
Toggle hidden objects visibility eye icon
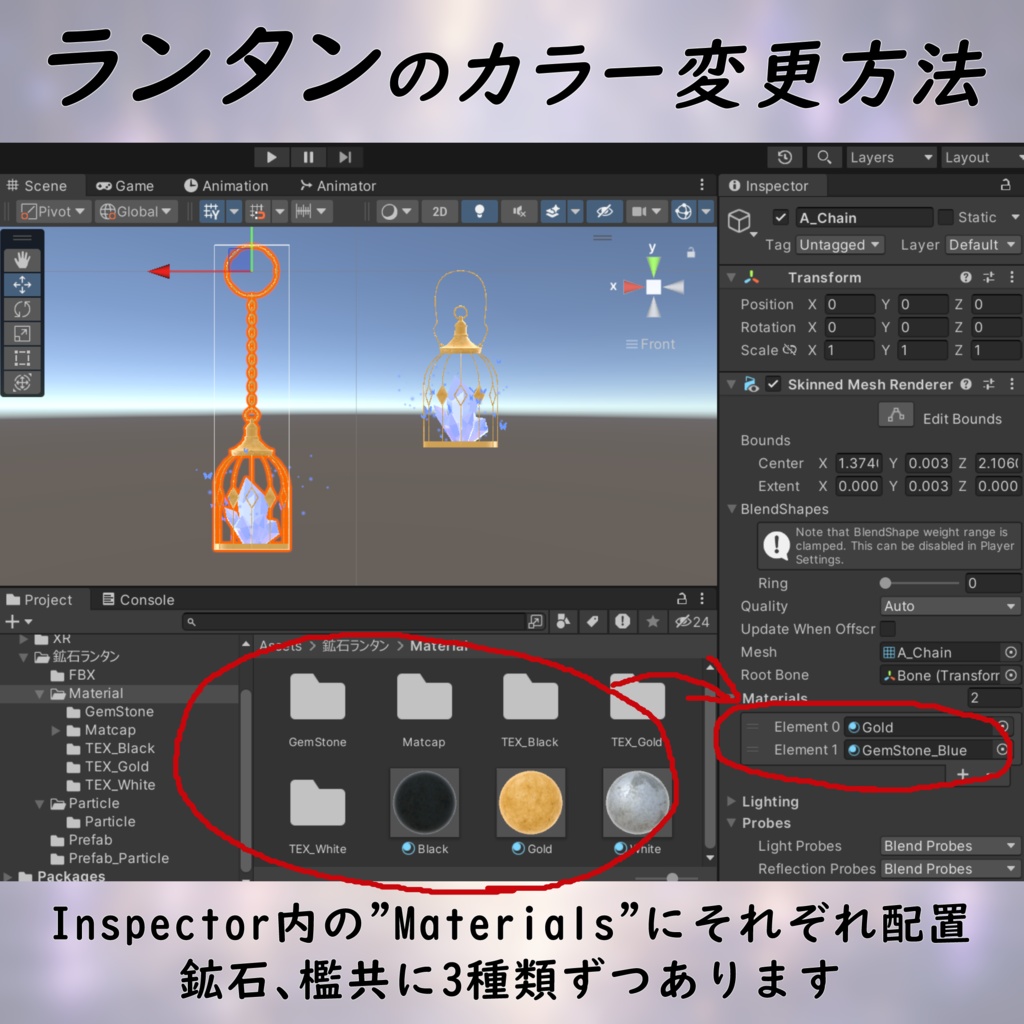click(604, 212)
